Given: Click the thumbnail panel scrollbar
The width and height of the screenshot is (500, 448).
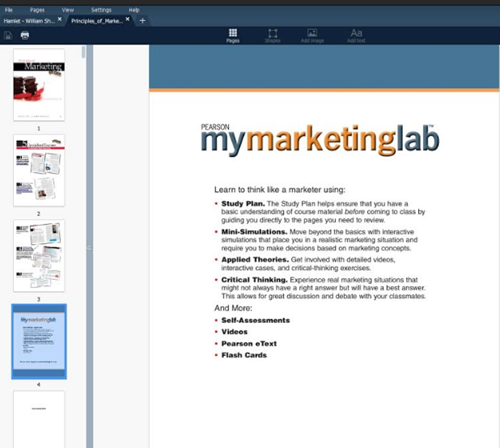Looking at the screenshot, I should coord(83,52).
